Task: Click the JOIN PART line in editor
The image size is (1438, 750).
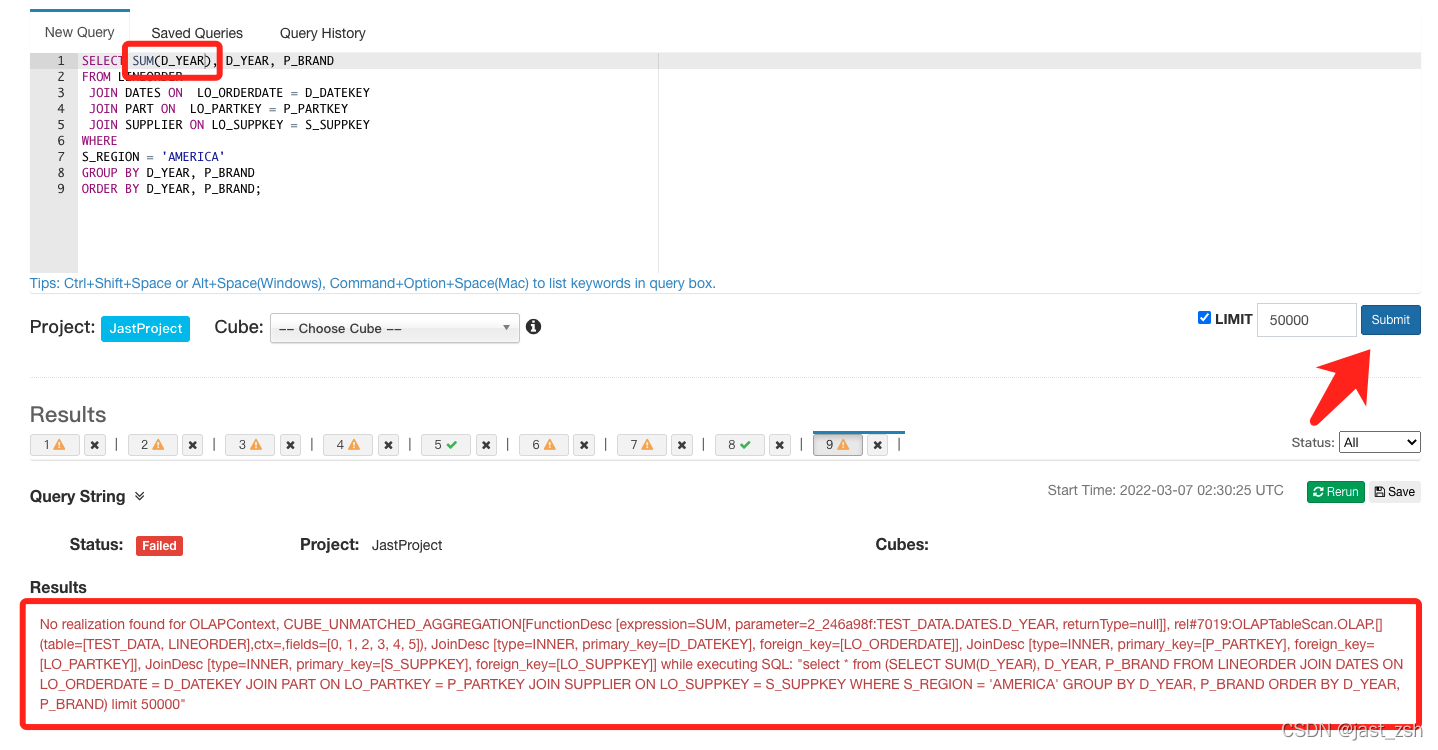Action: coord(218,109)
